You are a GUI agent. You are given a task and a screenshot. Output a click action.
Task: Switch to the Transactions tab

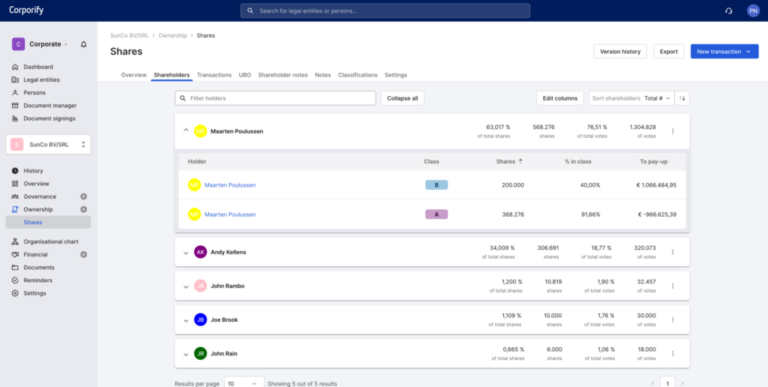click(x=214, y=75)
